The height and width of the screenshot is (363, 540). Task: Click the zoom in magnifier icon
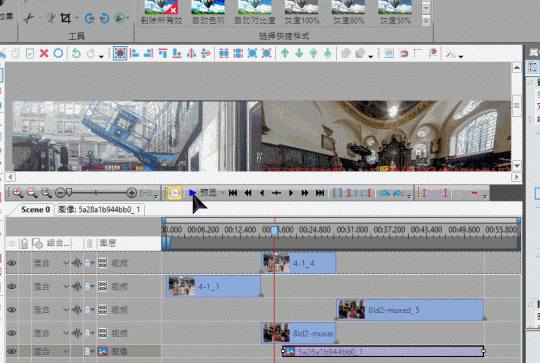click(18, 193)
